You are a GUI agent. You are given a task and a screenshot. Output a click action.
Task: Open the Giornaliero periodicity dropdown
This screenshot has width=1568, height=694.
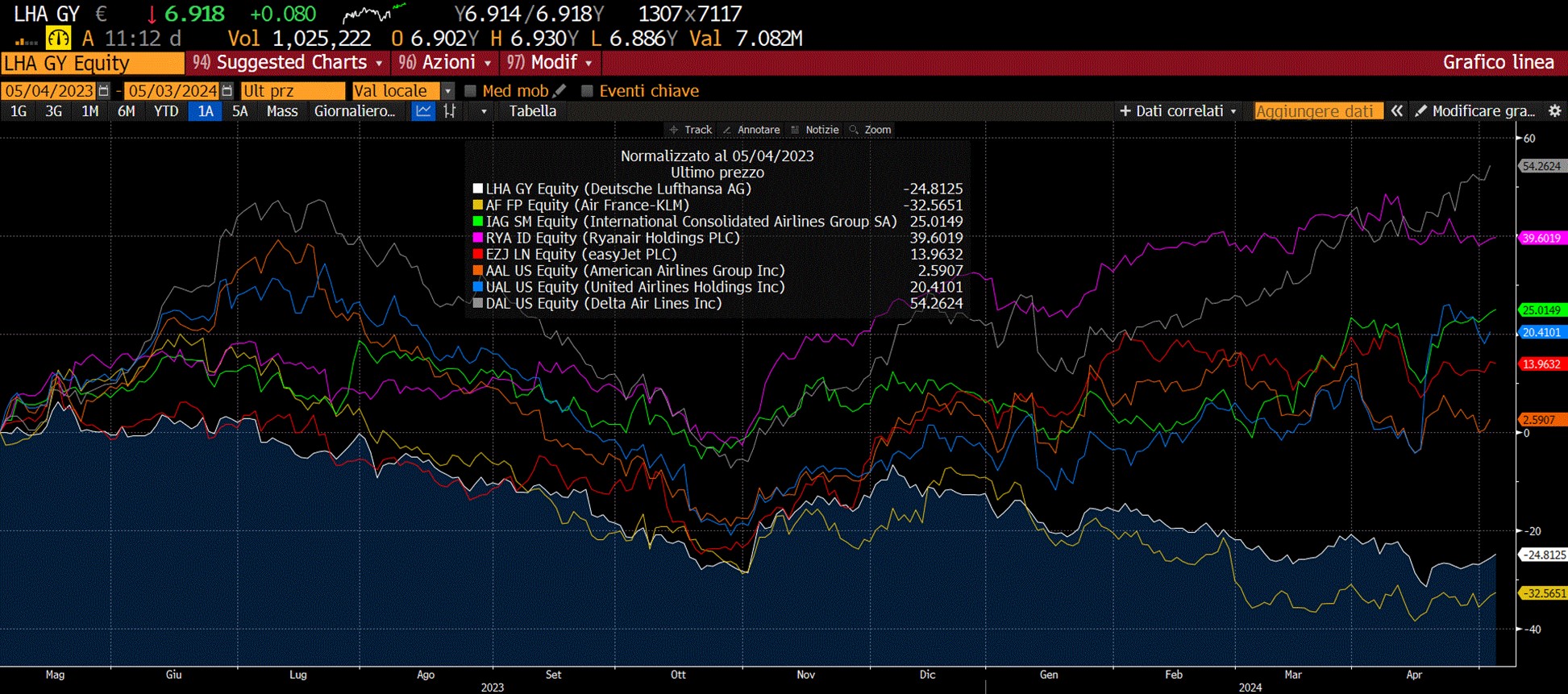point(355,111)
